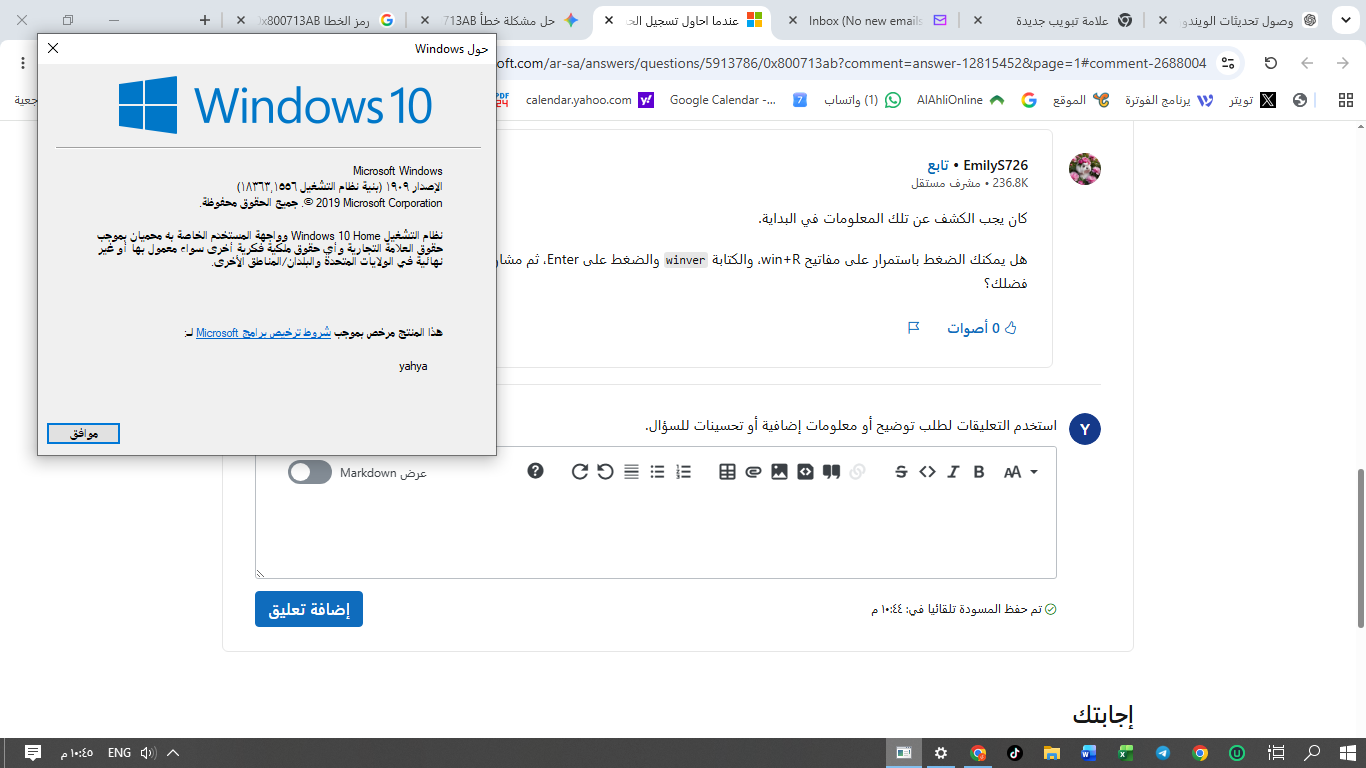This screenshot has height=768, width=1366.
Task: Show hidden system tray icons chevron
Action: point(172,753)
